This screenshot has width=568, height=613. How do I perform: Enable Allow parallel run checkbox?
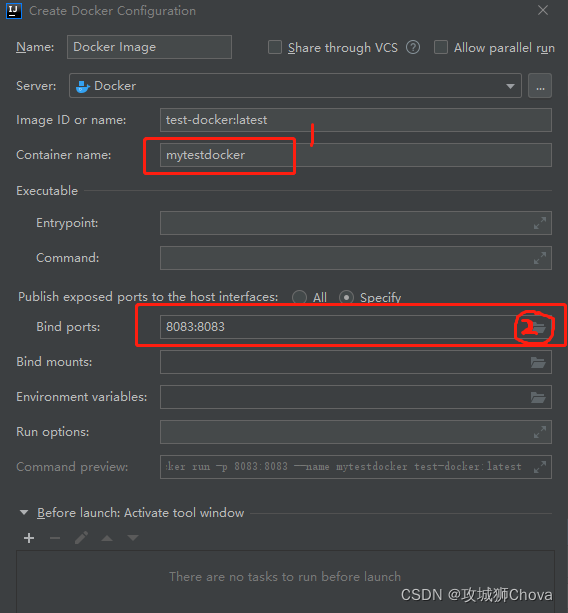tap(441, 47)
